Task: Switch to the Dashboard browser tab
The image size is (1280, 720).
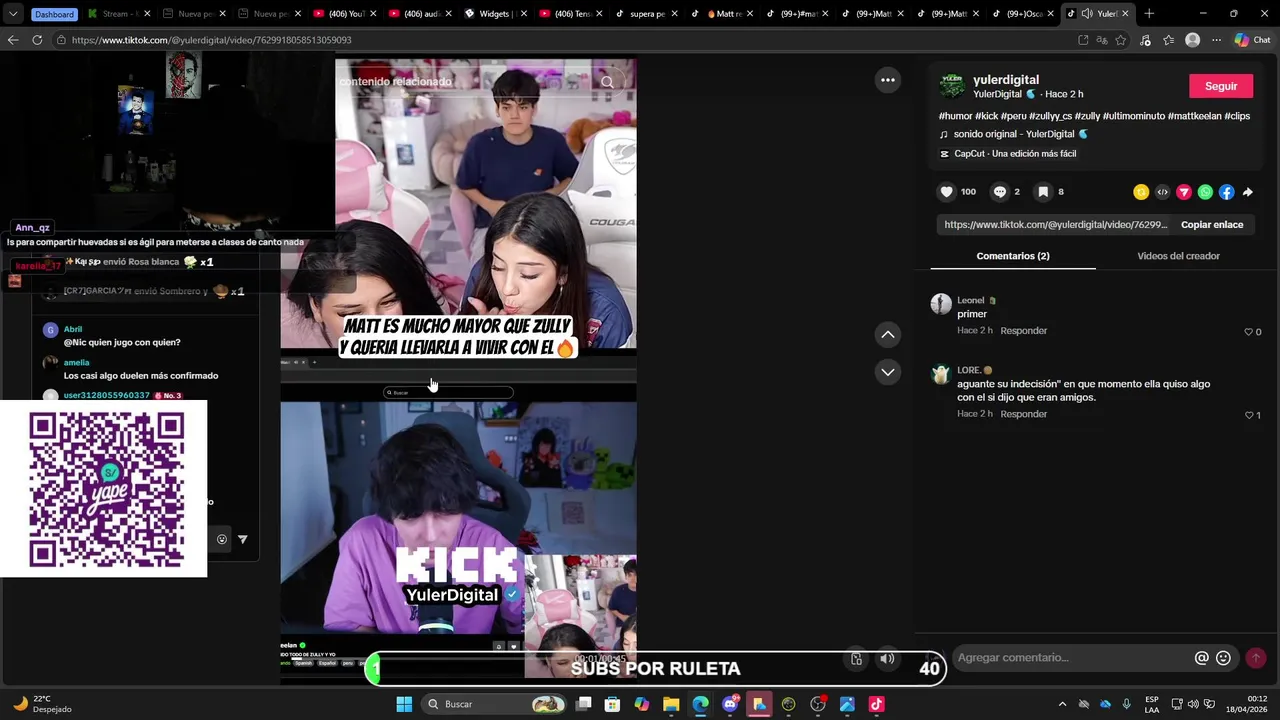Action: pos(54,14)
